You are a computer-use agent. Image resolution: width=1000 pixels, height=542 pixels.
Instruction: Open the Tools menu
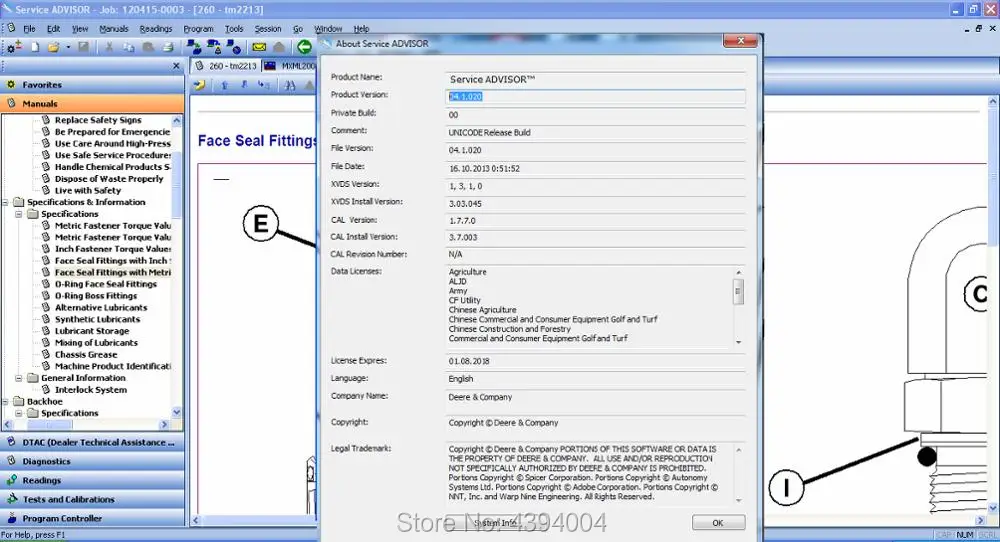tap(234, 29)
